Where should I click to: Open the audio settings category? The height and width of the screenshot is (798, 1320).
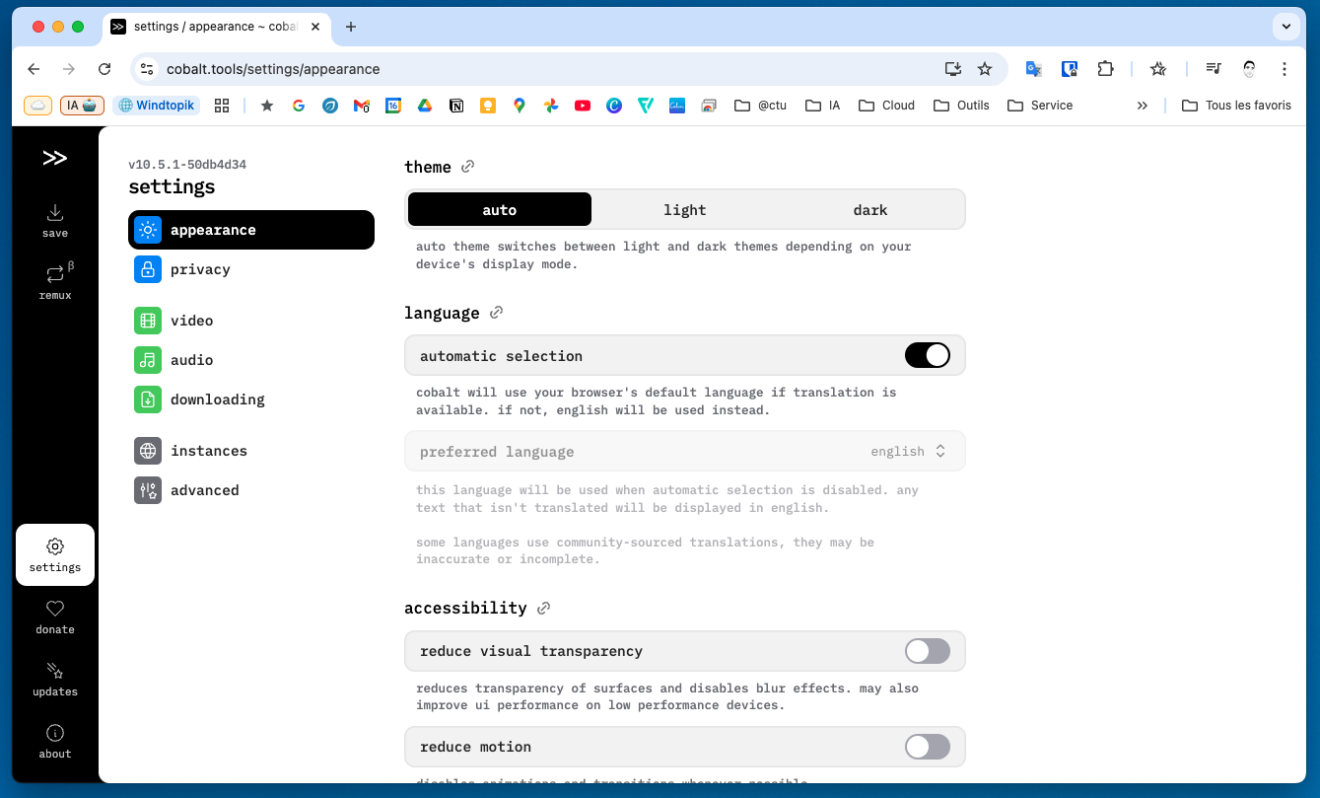(x=190, y=360)
